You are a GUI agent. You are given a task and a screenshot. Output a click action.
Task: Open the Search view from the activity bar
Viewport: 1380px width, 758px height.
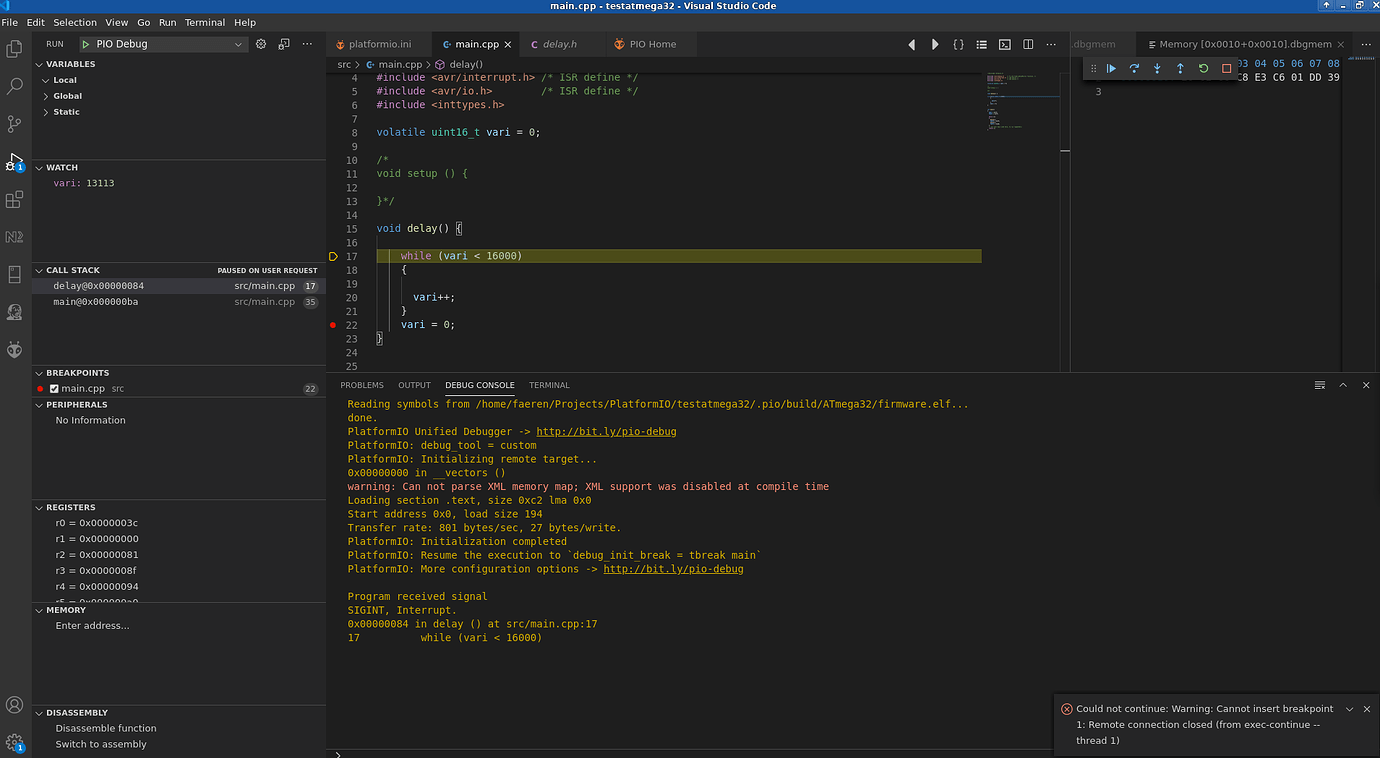coord(14,86)
